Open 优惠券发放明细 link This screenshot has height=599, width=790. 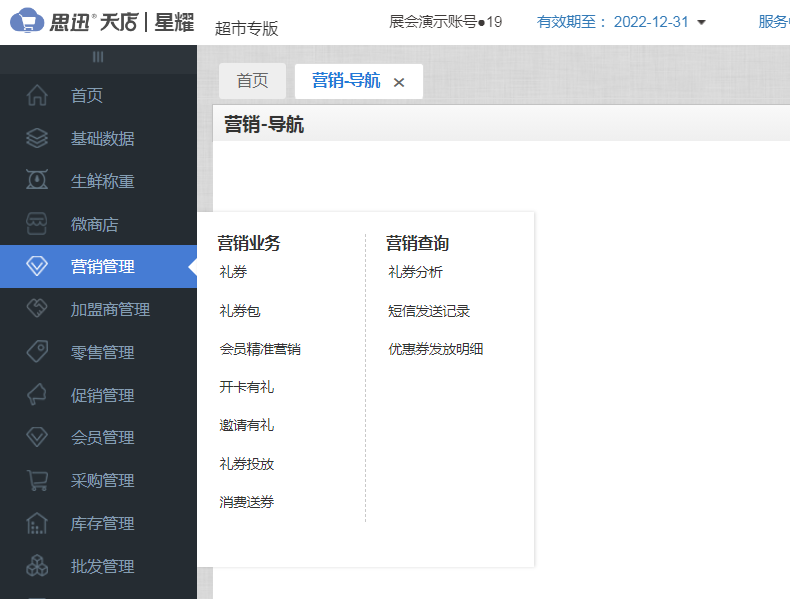pyautogui.click(x=436, y=349)
